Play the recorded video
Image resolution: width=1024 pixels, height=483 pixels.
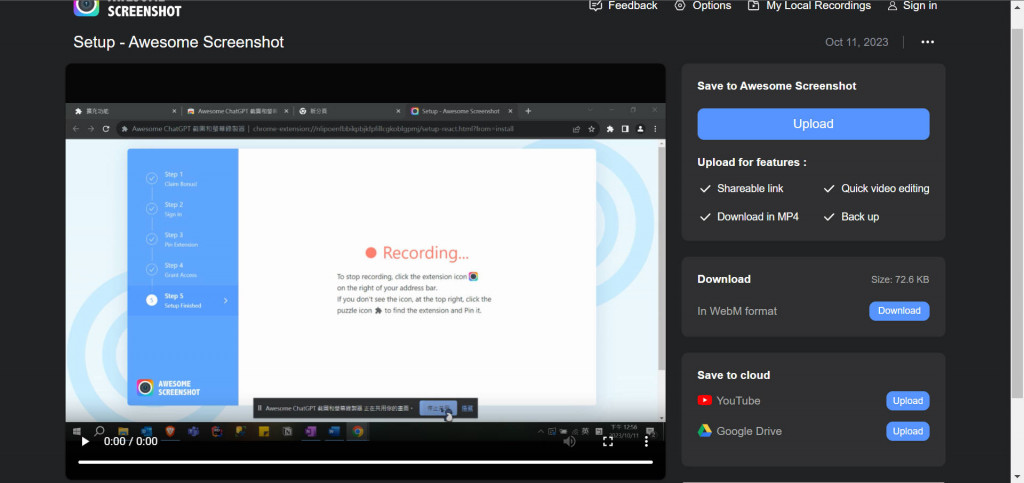(85, 442)
